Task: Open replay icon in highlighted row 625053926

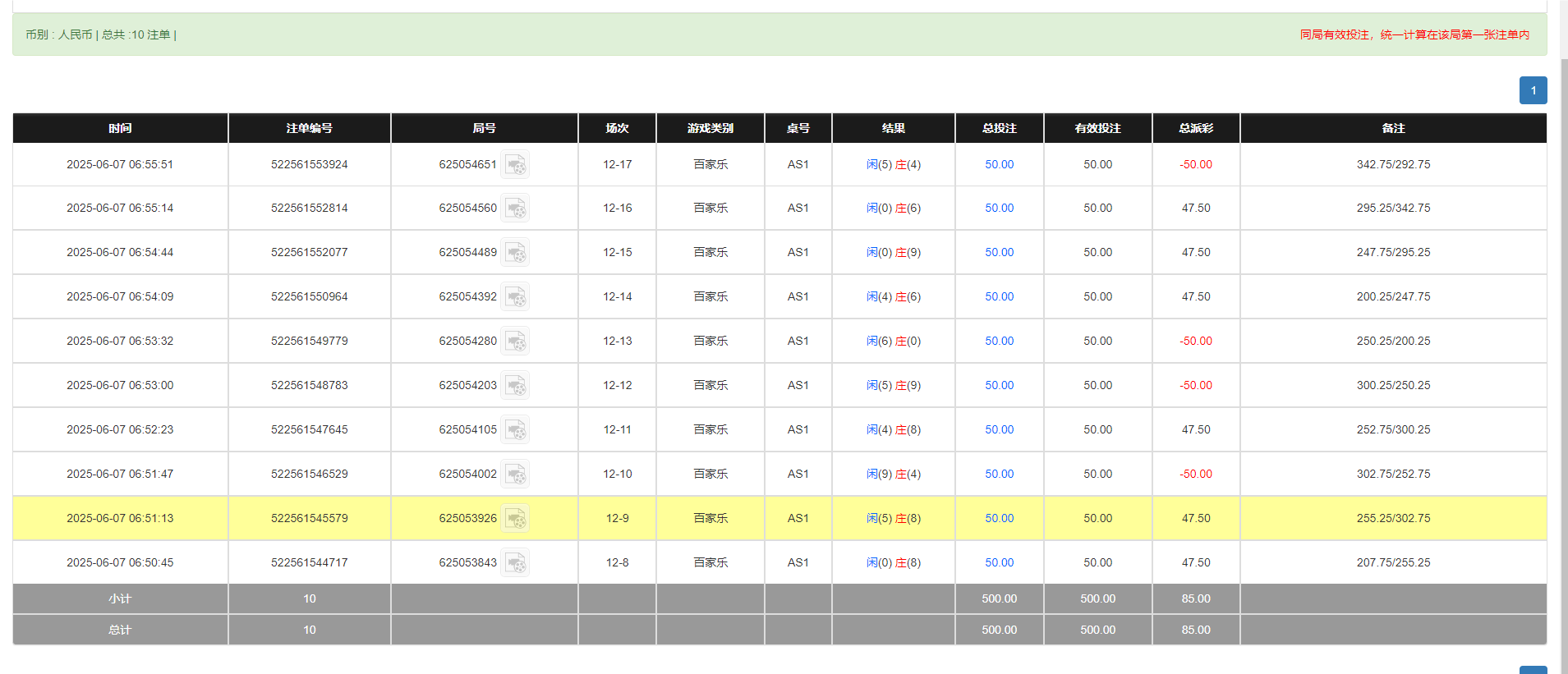Action: click(x=515, y=519)
